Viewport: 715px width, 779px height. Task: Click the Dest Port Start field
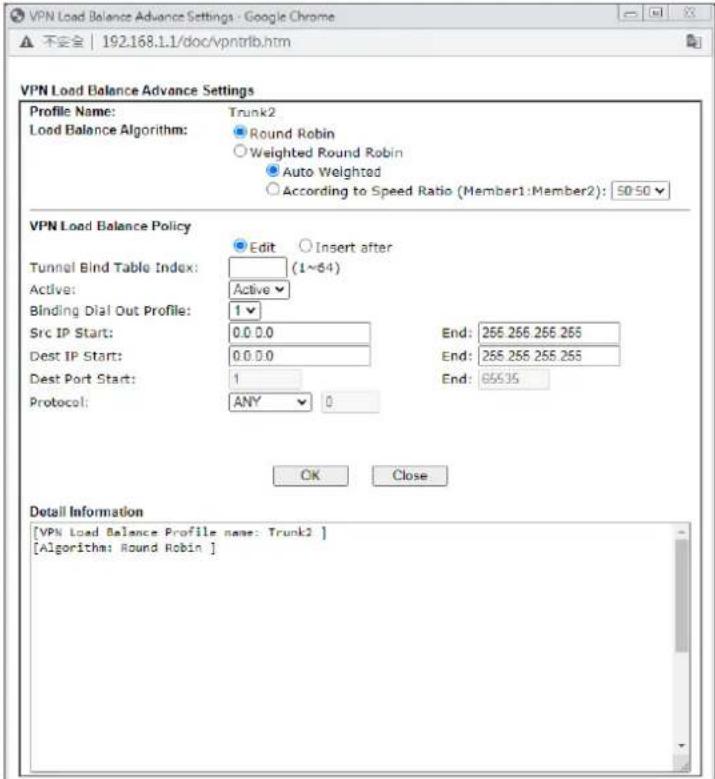[x=265, y=379]
